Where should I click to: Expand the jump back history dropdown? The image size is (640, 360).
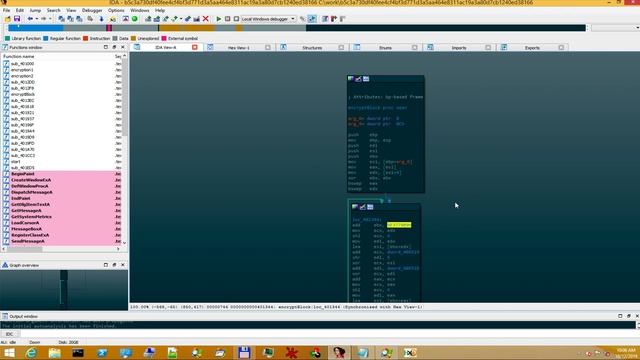36,19
